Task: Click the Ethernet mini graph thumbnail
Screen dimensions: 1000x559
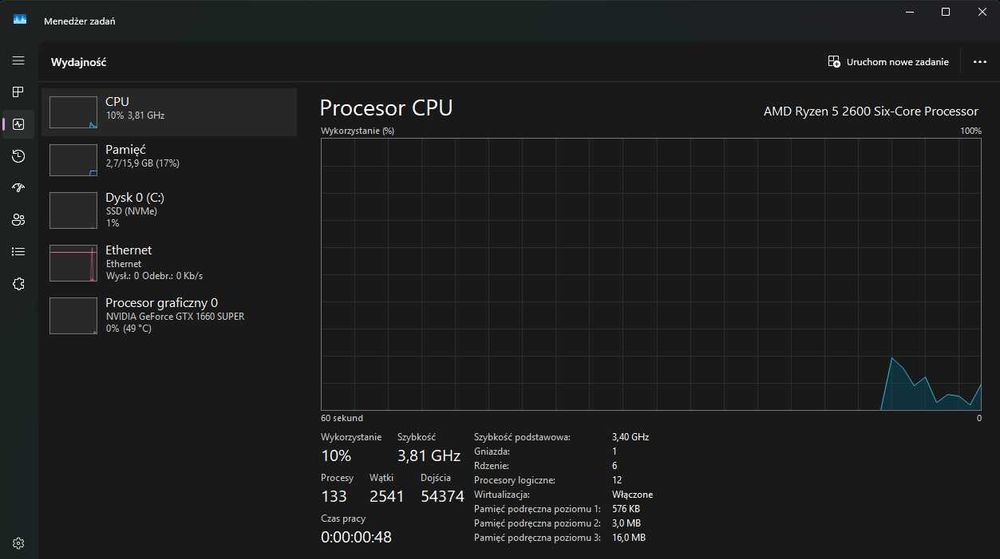Action: [x=73, y=263]
